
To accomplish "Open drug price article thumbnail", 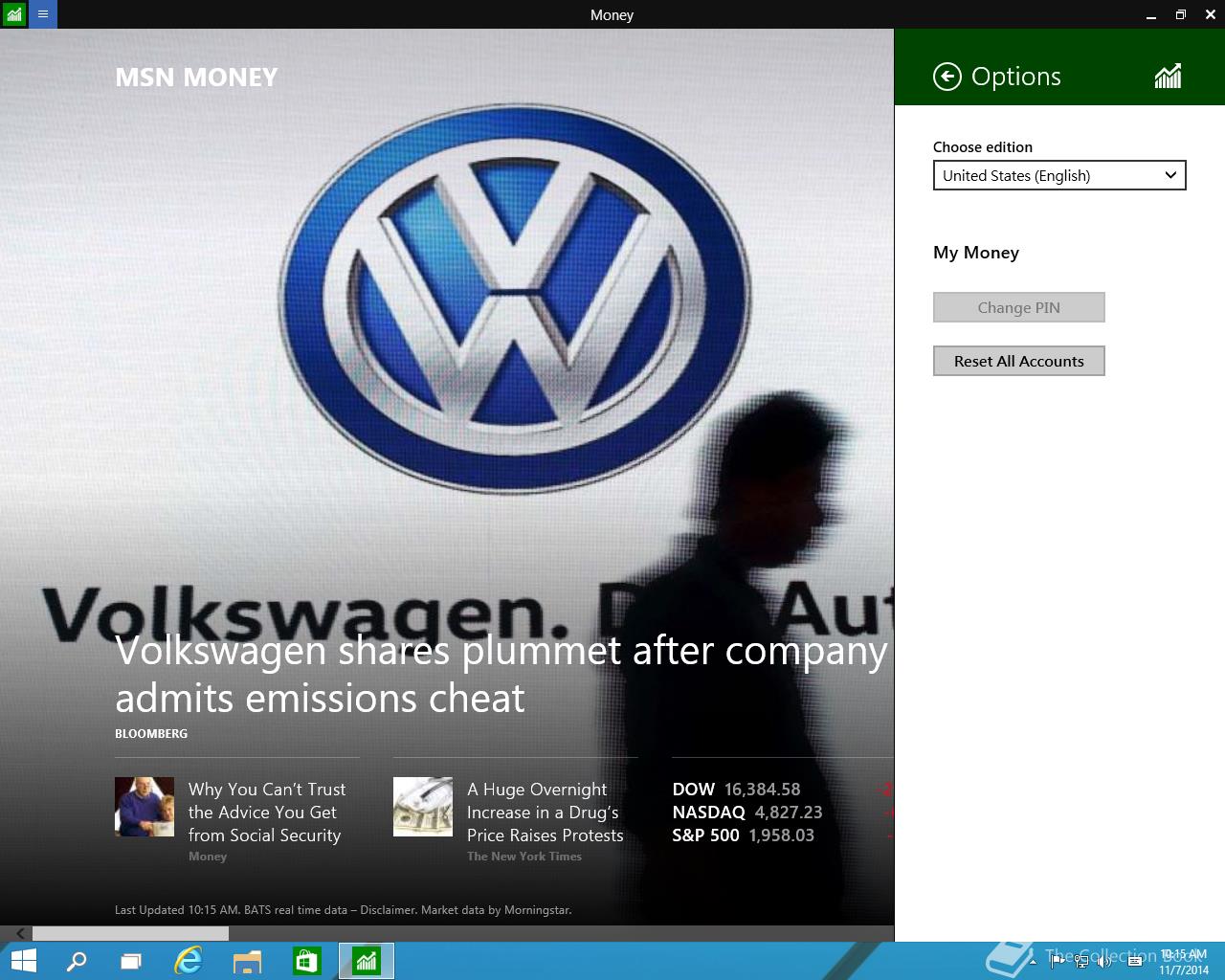I will pyautogui.click(x=423, y=807).
